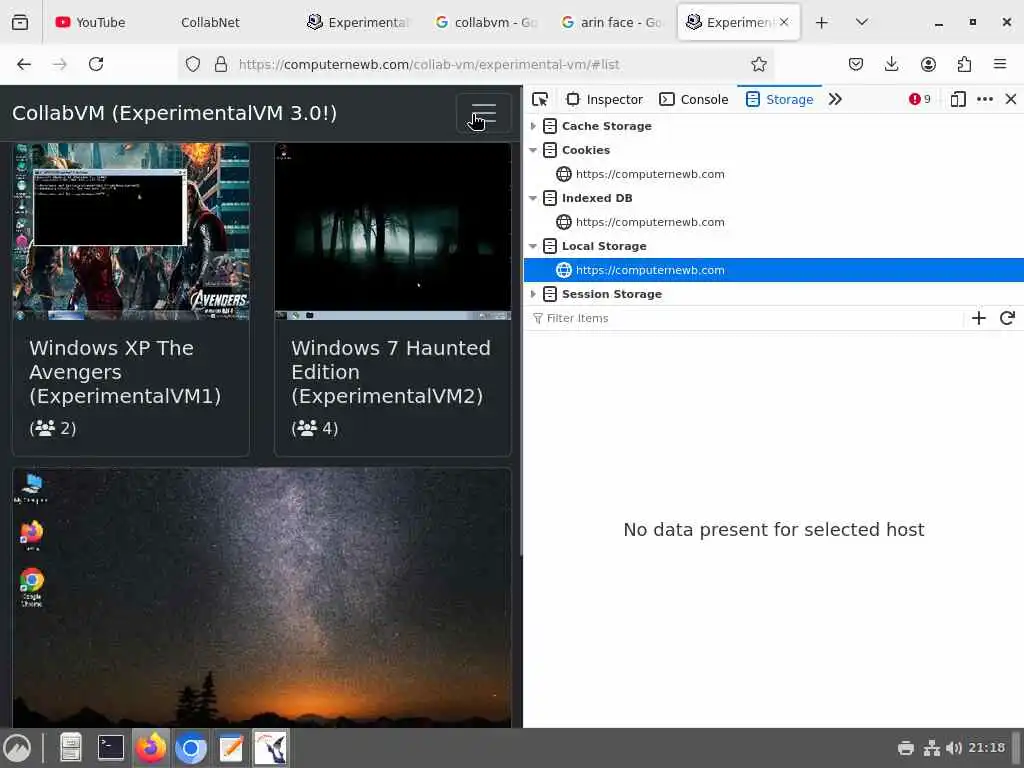
Task: Collapse the Cookies tree node
Action: pyautogui.click(x=533, y=150)
